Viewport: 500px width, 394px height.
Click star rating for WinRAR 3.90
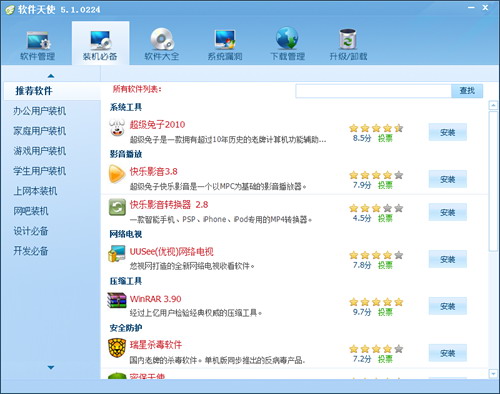pyautogui.click(x=376, y=302)
